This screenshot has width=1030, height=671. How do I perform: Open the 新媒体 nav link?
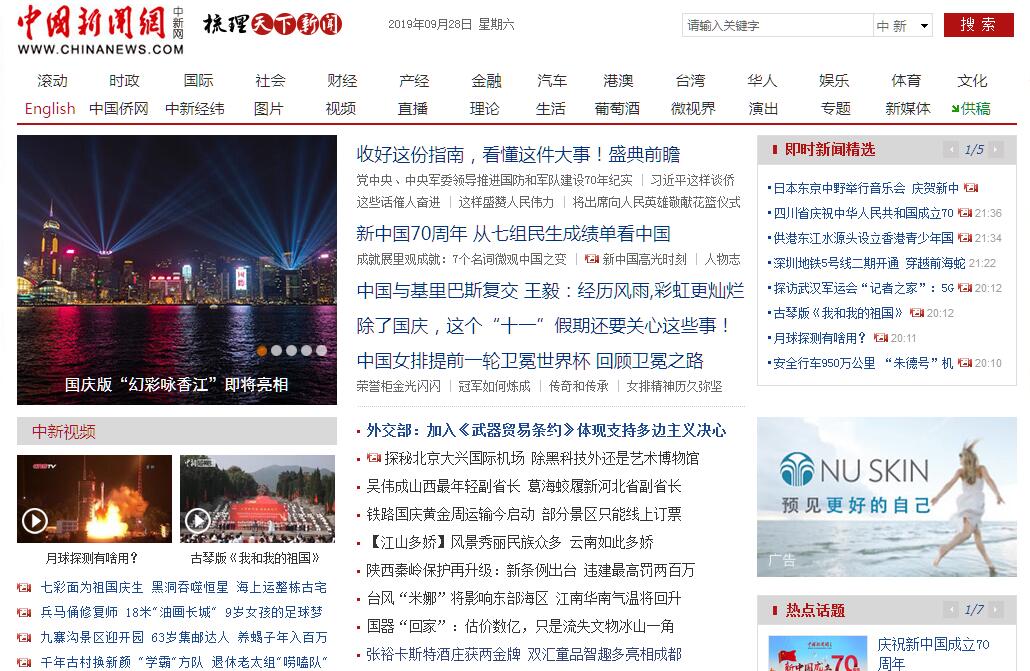coord(908,108)
